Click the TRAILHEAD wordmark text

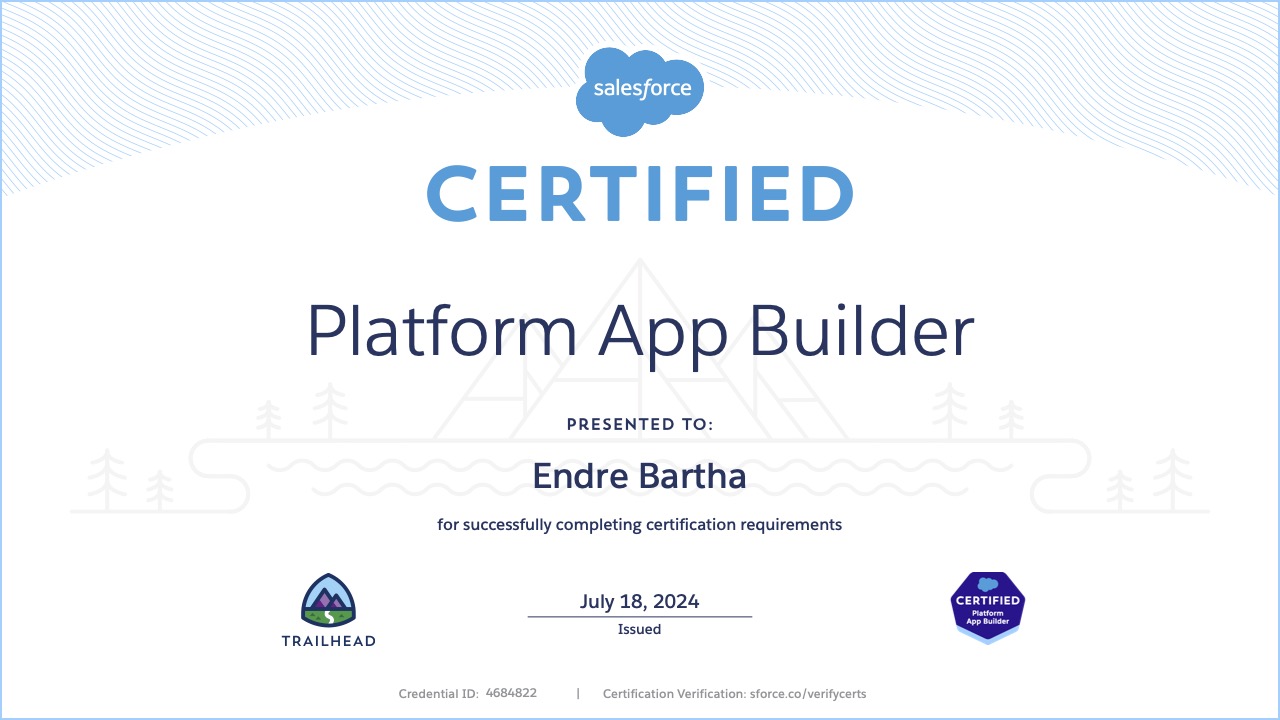pyautogui.click(x=329, y=640)
